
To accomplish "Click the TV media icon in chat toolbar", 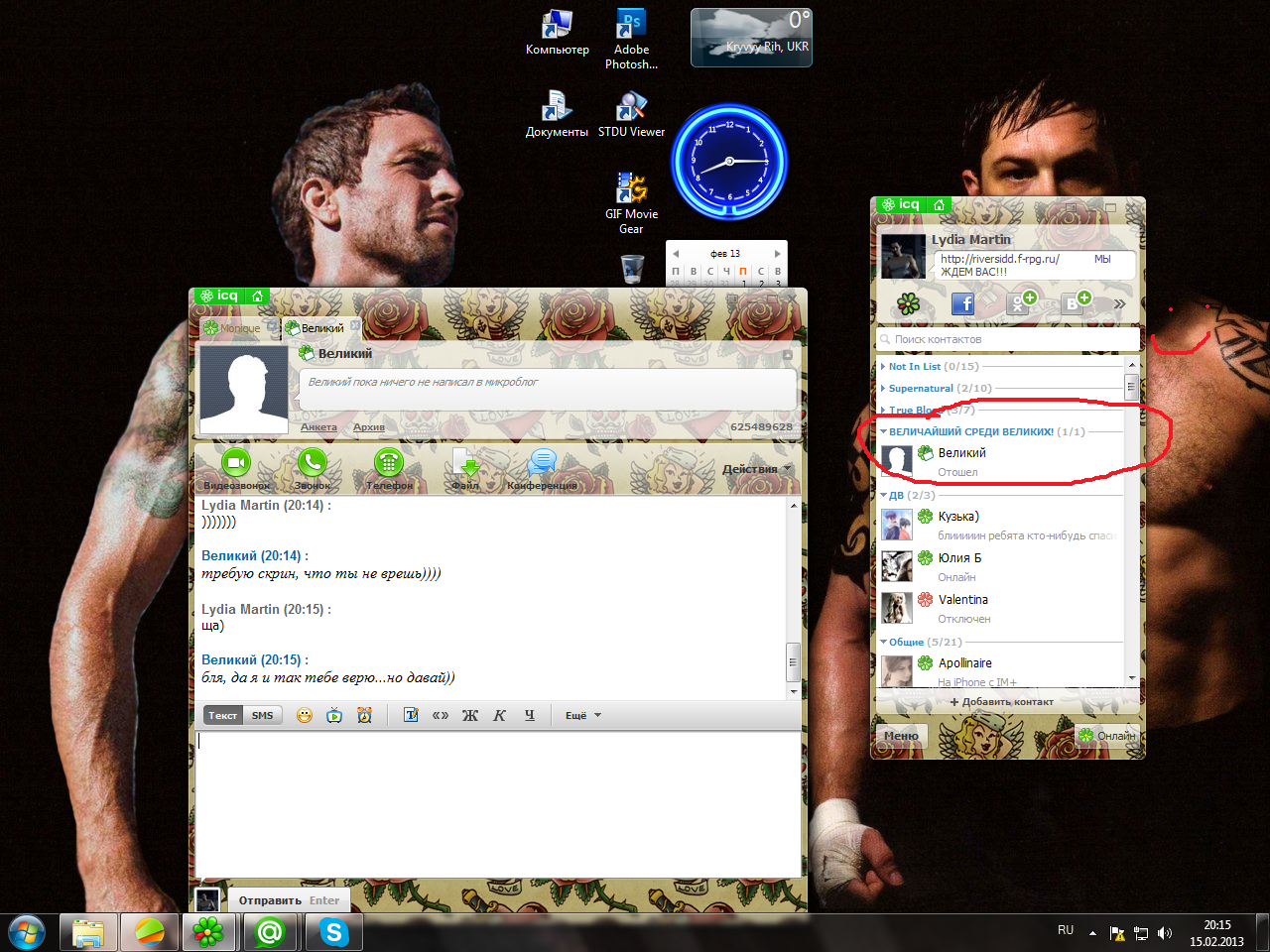I will pos(334,715).
